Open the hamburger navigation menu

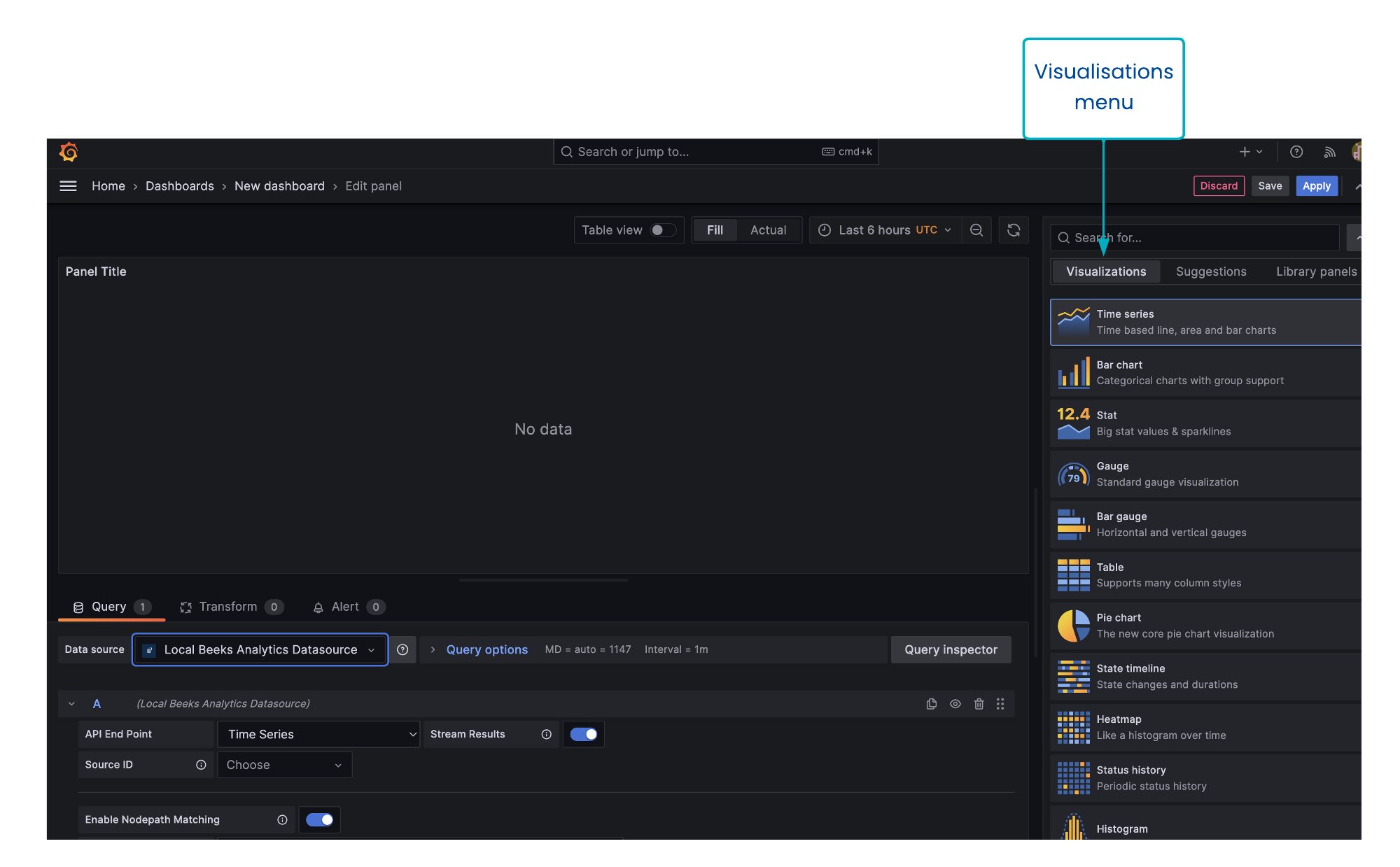point(68,186)
